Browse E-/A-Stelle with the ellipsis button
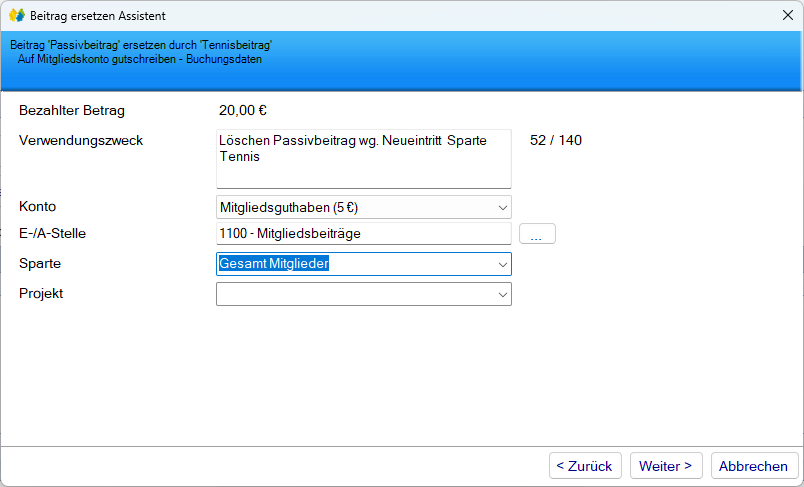Image resolution: width=804 pixels, height=487 pixels. point(537,234)
